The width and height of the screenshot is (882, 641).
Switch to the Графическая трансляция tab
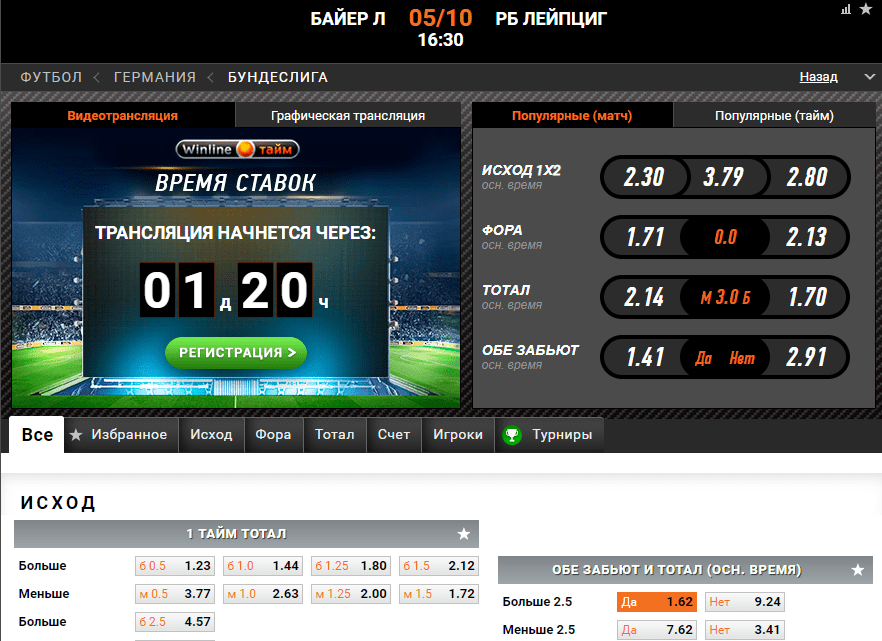tap(348, 115)
